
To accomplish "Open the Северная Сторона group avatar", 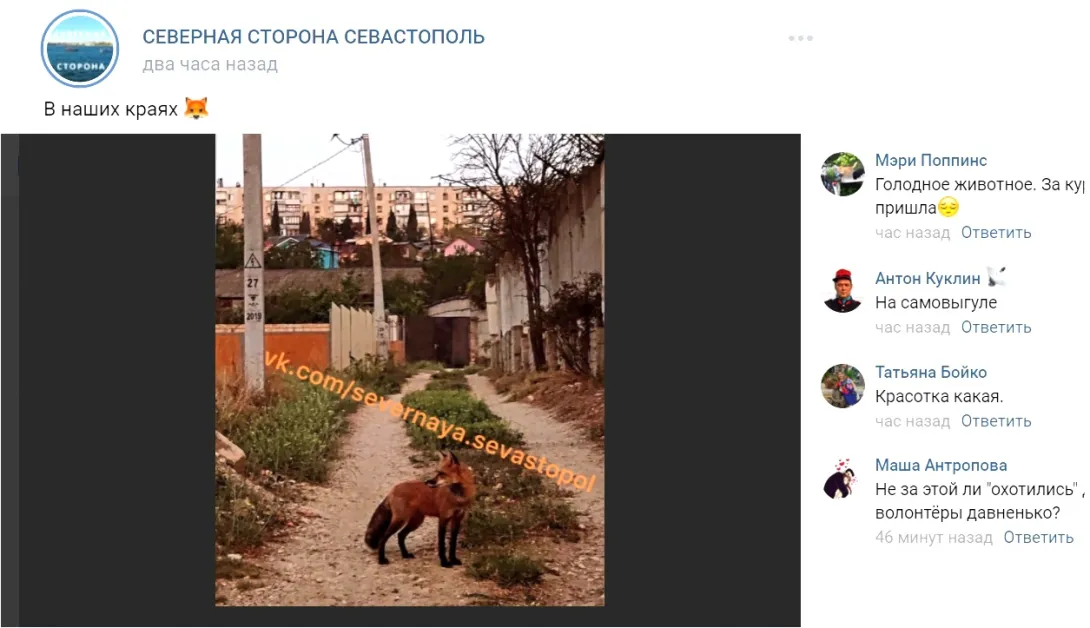I will (x=80, y=49).
